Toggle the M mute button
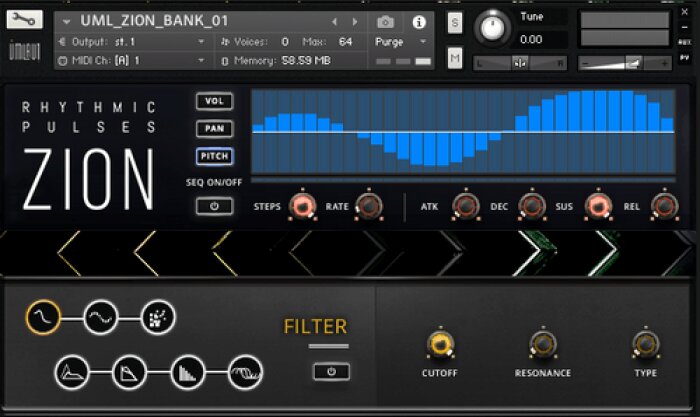Screen dimensions: 700x417 point(455,58)
